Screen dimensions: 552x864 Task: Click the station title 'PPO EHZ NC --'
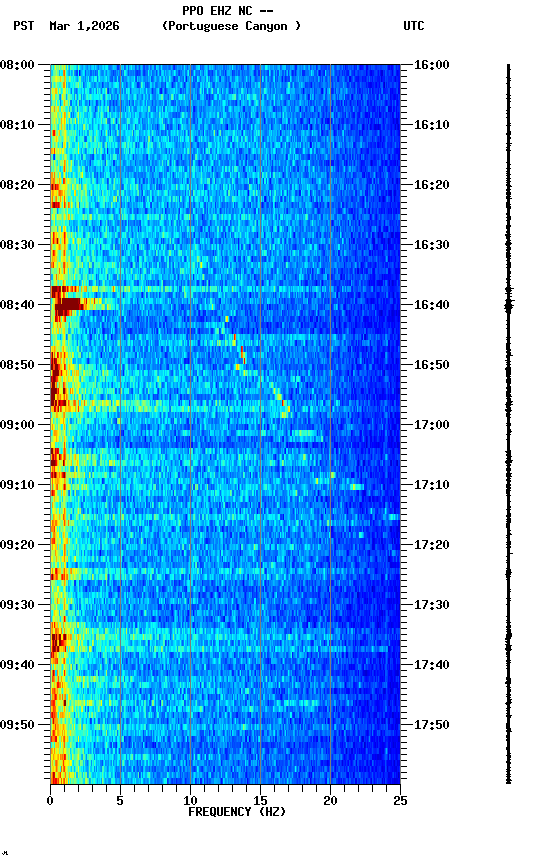pyautogui.click(x=228, y=11)
